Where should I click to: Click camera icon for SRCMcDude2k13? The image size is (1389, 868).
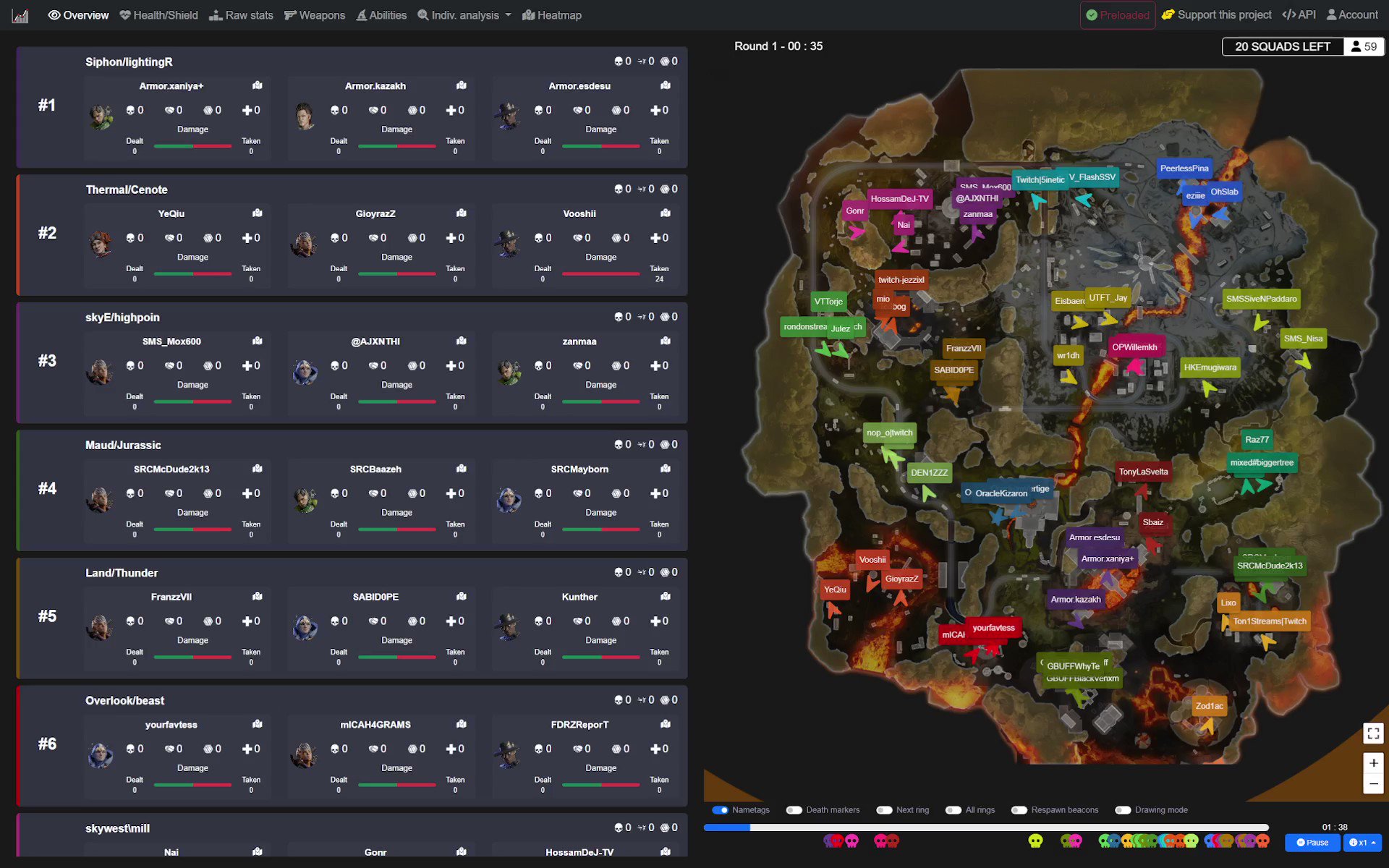coord(258,469)
